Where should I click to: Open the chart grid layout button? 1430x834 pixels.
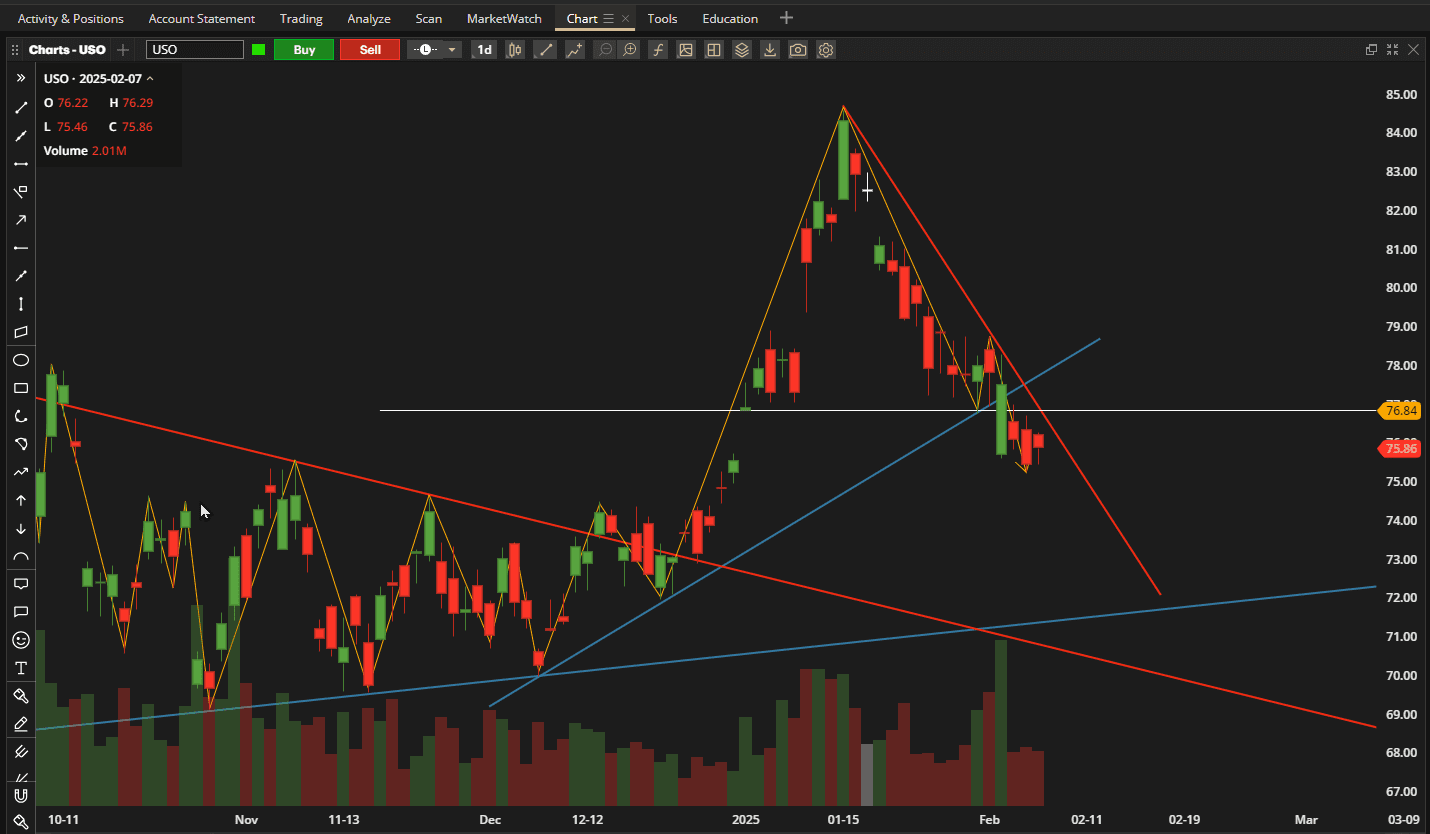coord(713,49)
